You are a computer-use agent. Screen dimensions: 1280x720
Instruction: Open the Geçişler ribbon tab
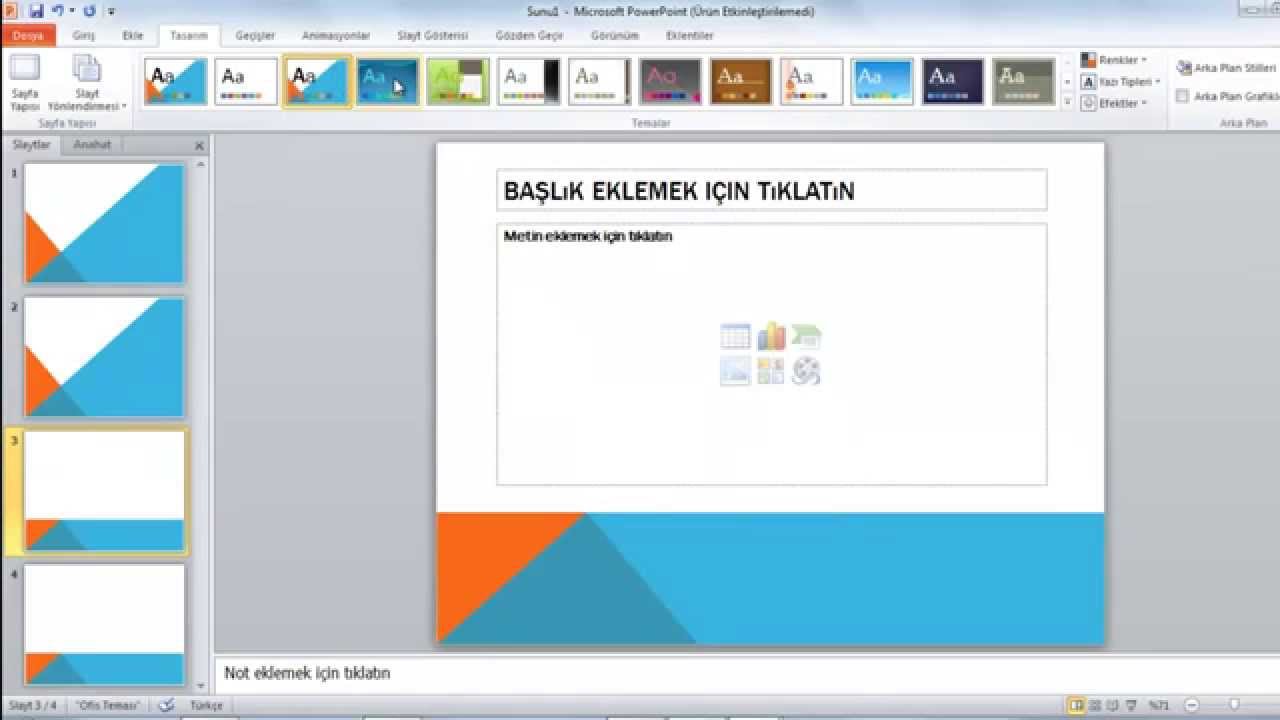[x=255, y=35]
